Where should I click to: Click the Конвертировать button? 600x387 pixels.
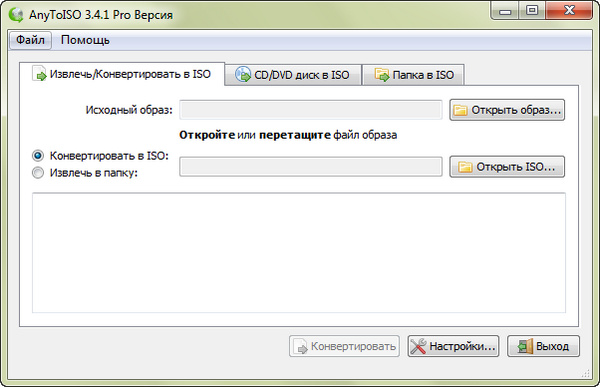[344, 346]
